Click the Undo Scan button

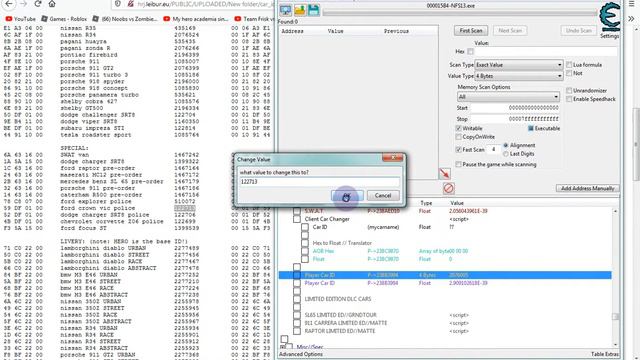pyautogui.click(x=578, y=31)
